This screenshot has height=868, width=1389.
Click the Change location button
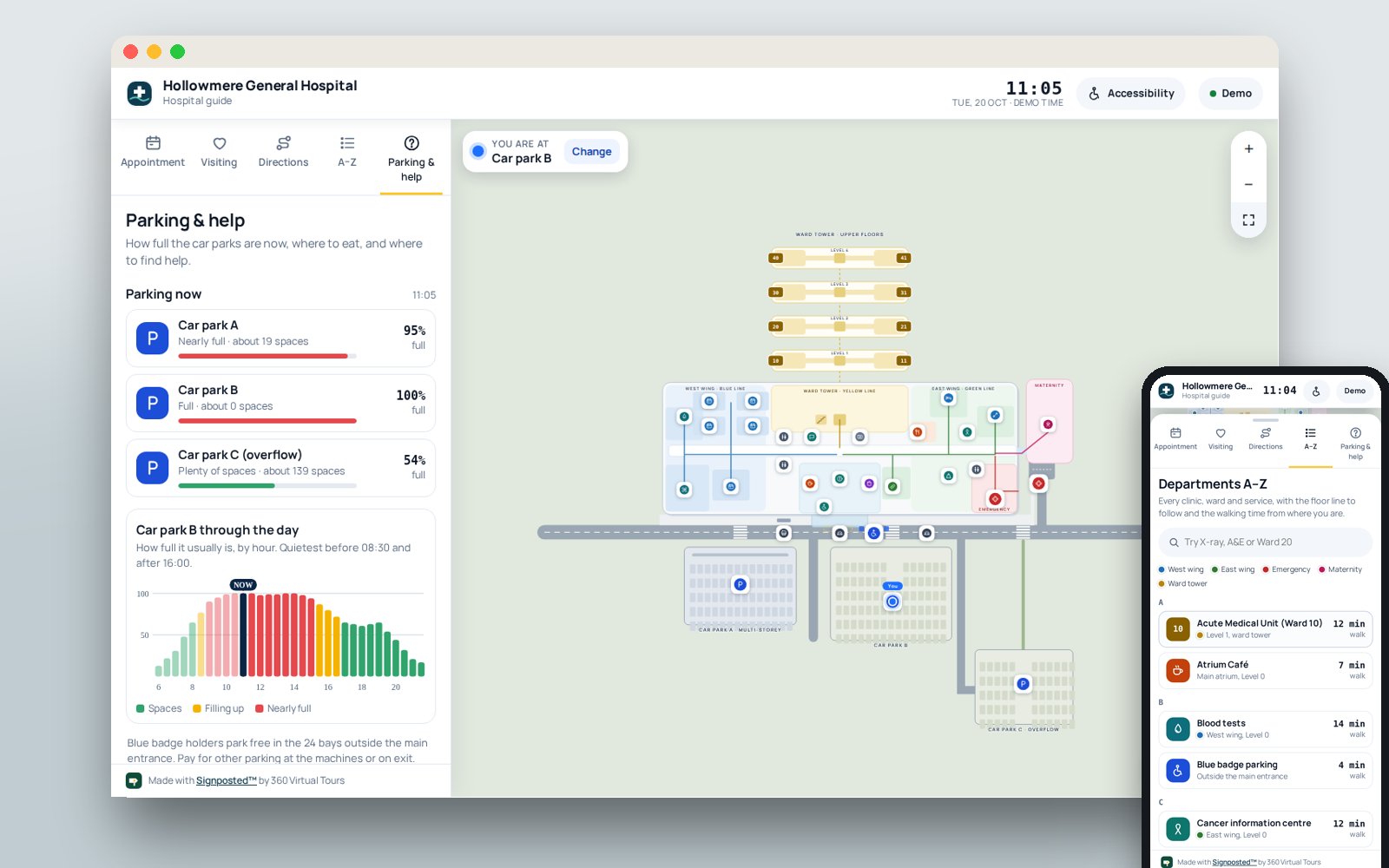591,151
